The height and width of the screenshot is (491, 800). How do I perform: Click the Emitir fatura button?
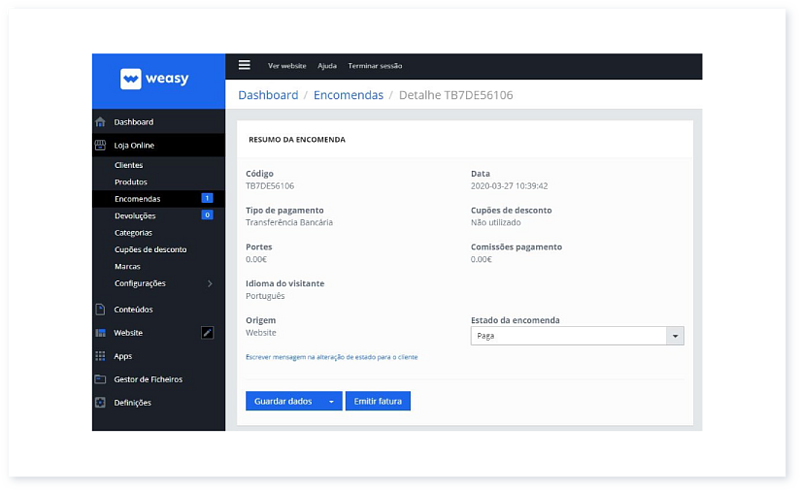tap(378, 401)
